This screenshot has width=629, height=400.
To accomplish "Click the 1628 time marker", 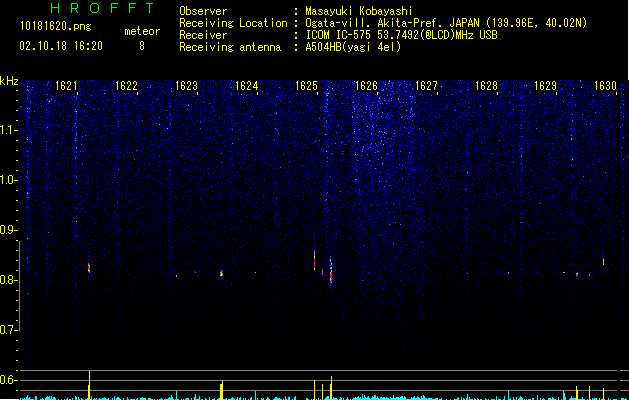I will (x=486, y=86).
